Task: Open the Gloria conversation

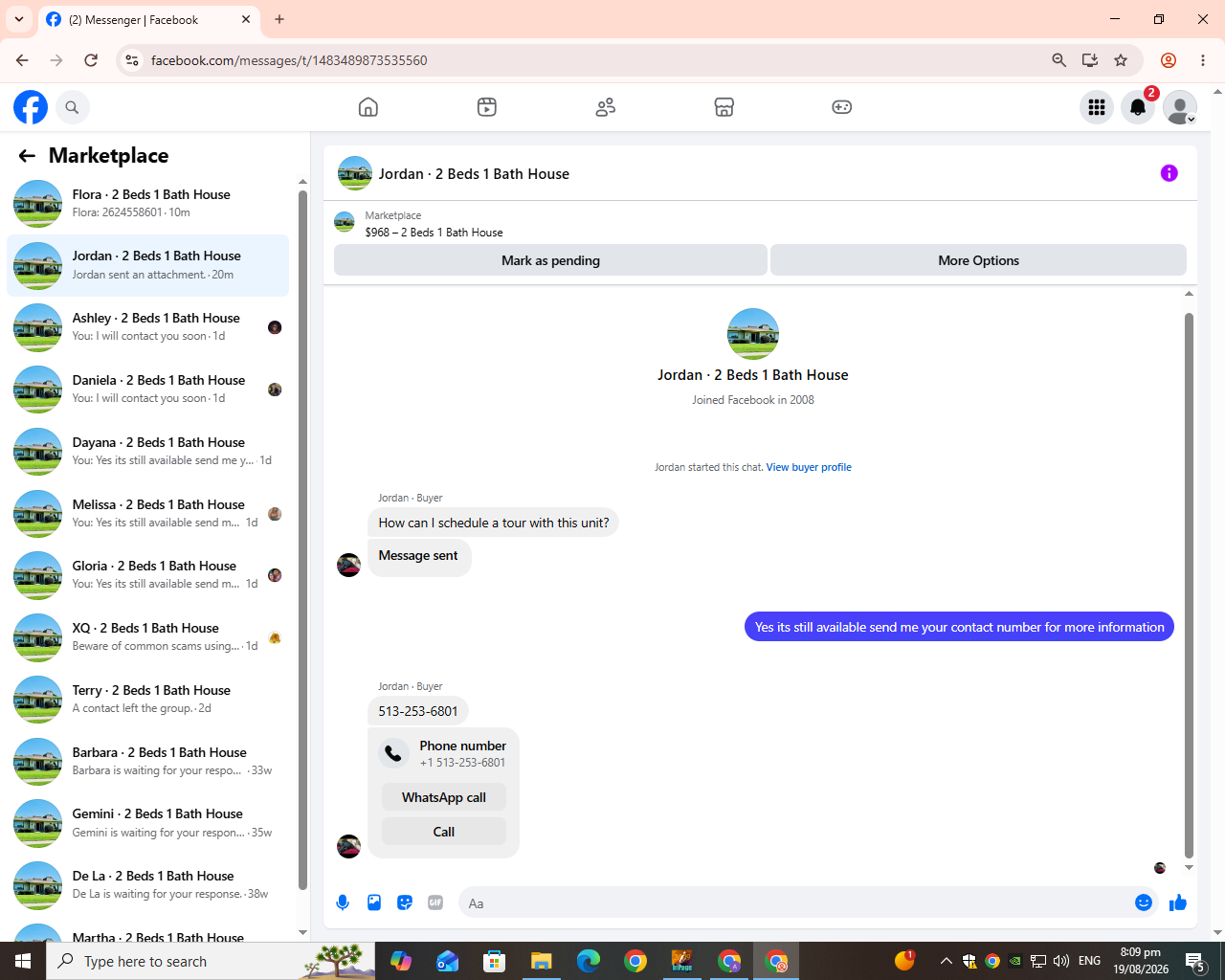Action: [148, 575]
